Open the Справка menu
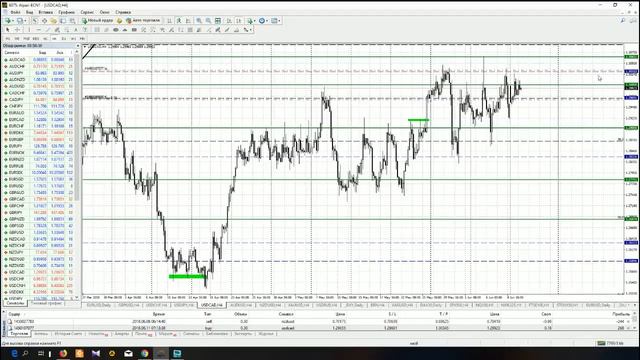Screen dimensions: 640x360 123,12
